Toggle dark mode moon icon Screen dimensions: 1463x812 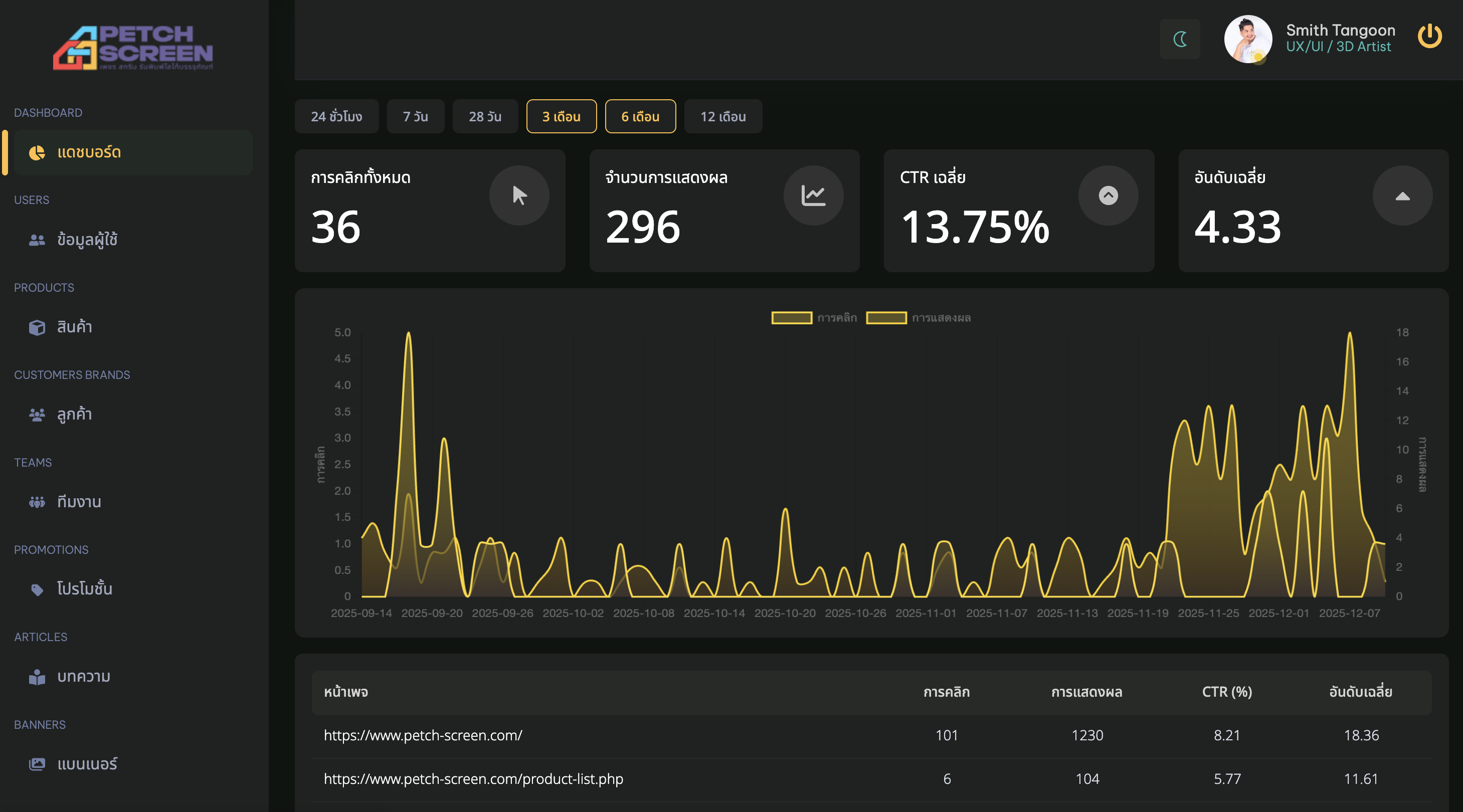(x=1180, y=39)
